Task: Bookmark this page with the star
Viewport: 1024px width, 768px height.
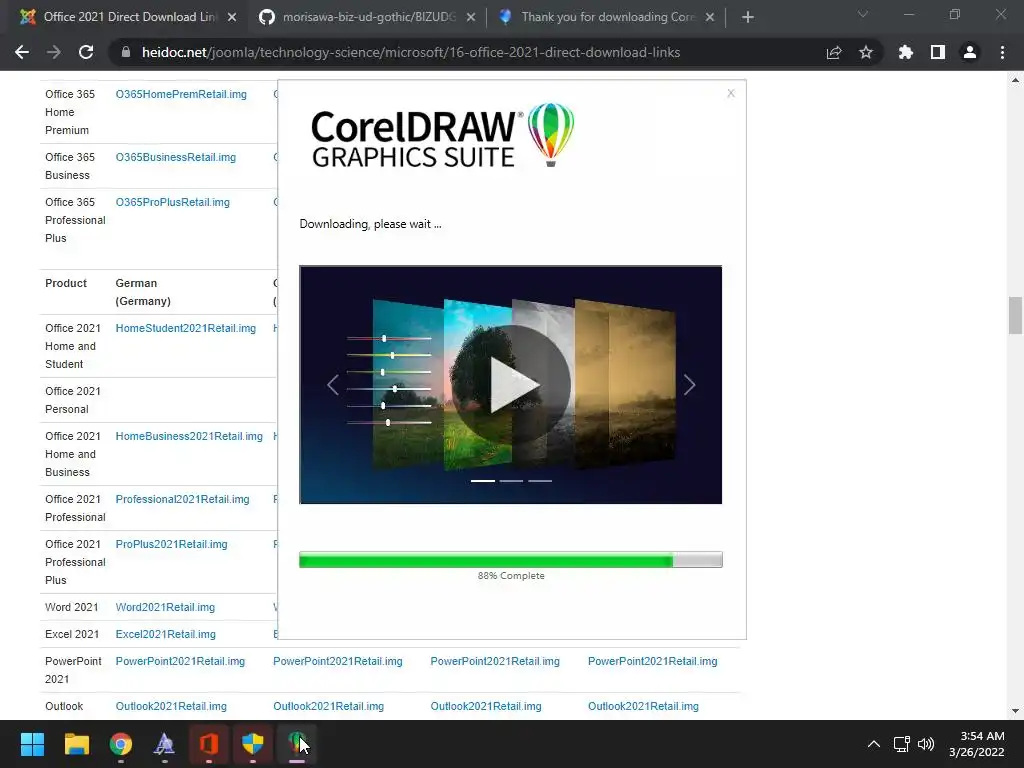Action: [x=866, y=52]
